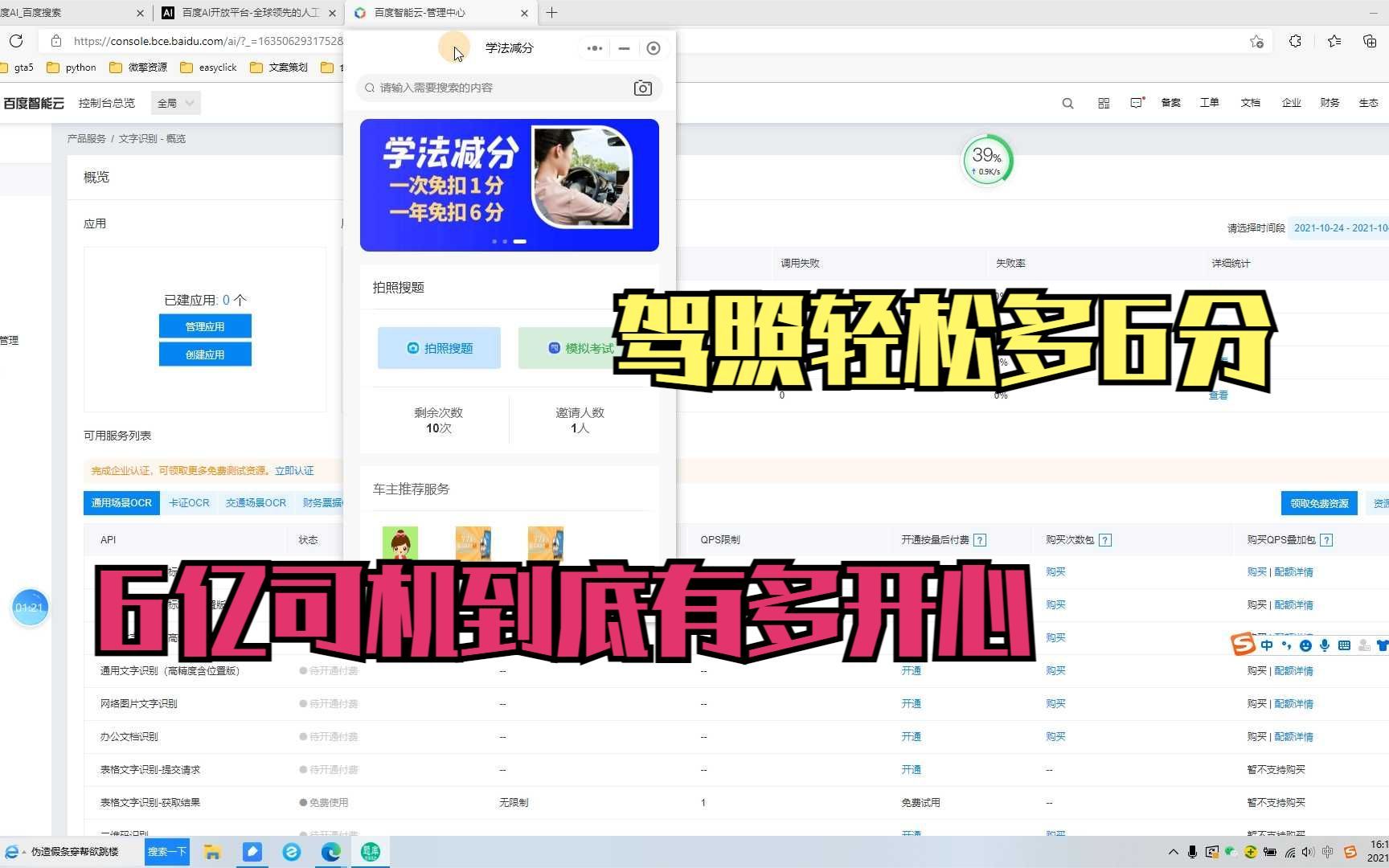
Task: Click the search magnifier in Baidu Cloud navbar
Action: [1067, 103]
